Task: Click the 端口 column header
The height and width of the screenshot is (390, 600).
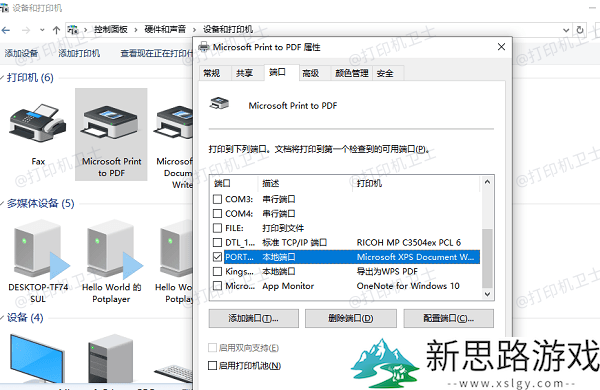Action: point(234,184)
